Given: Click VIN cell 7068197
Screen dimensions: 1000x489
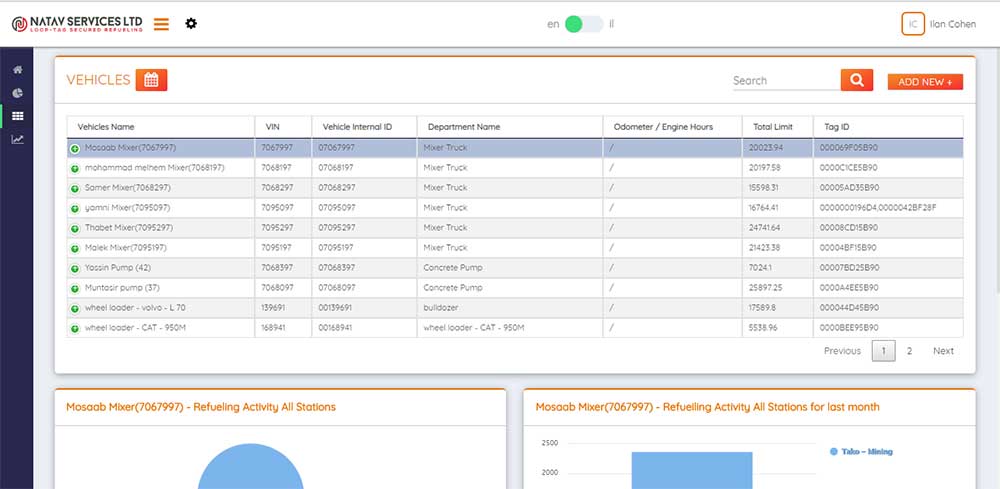Looking at the screenshot, I should pos(283,168).
